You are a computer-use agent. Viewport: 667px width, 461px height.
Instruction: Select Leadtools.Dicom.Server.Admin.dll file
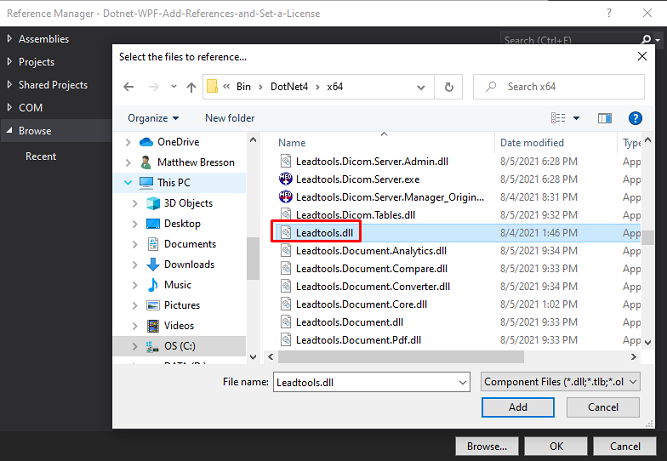372,162
